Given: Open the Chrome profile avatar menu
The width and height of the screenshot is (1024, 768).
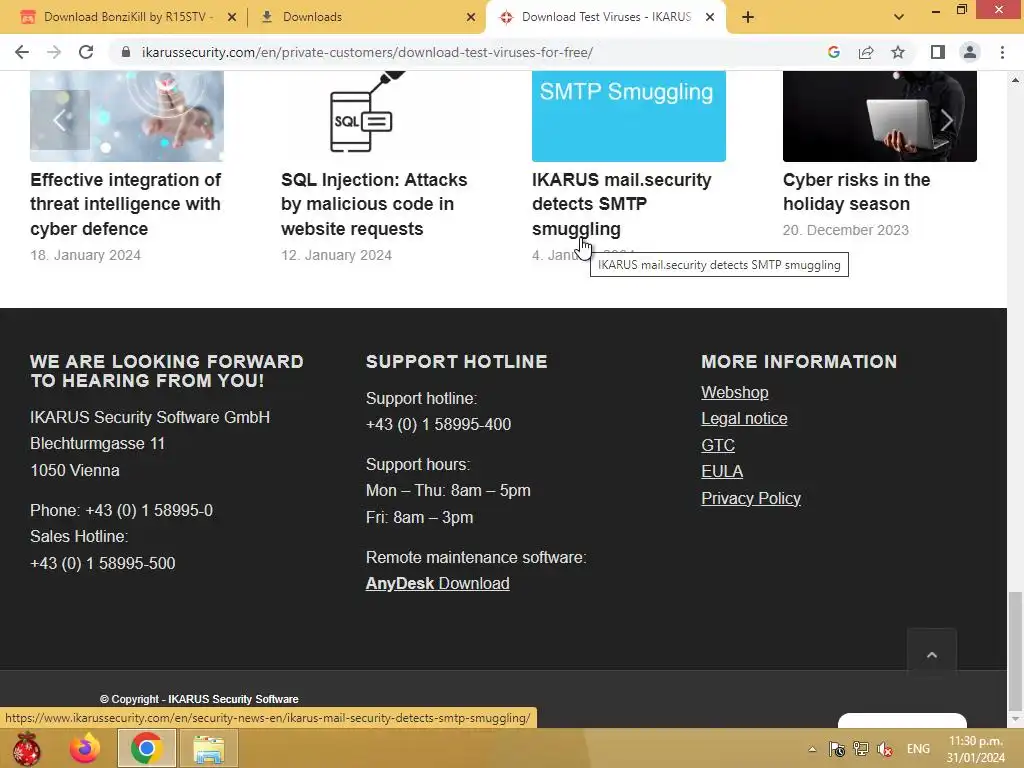Looking at the screenshot, I should 970,52.
